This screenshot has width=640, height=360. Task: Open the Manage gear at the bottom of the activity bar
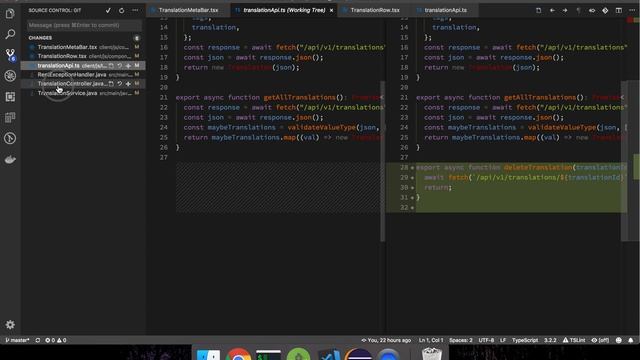point(10,324)
